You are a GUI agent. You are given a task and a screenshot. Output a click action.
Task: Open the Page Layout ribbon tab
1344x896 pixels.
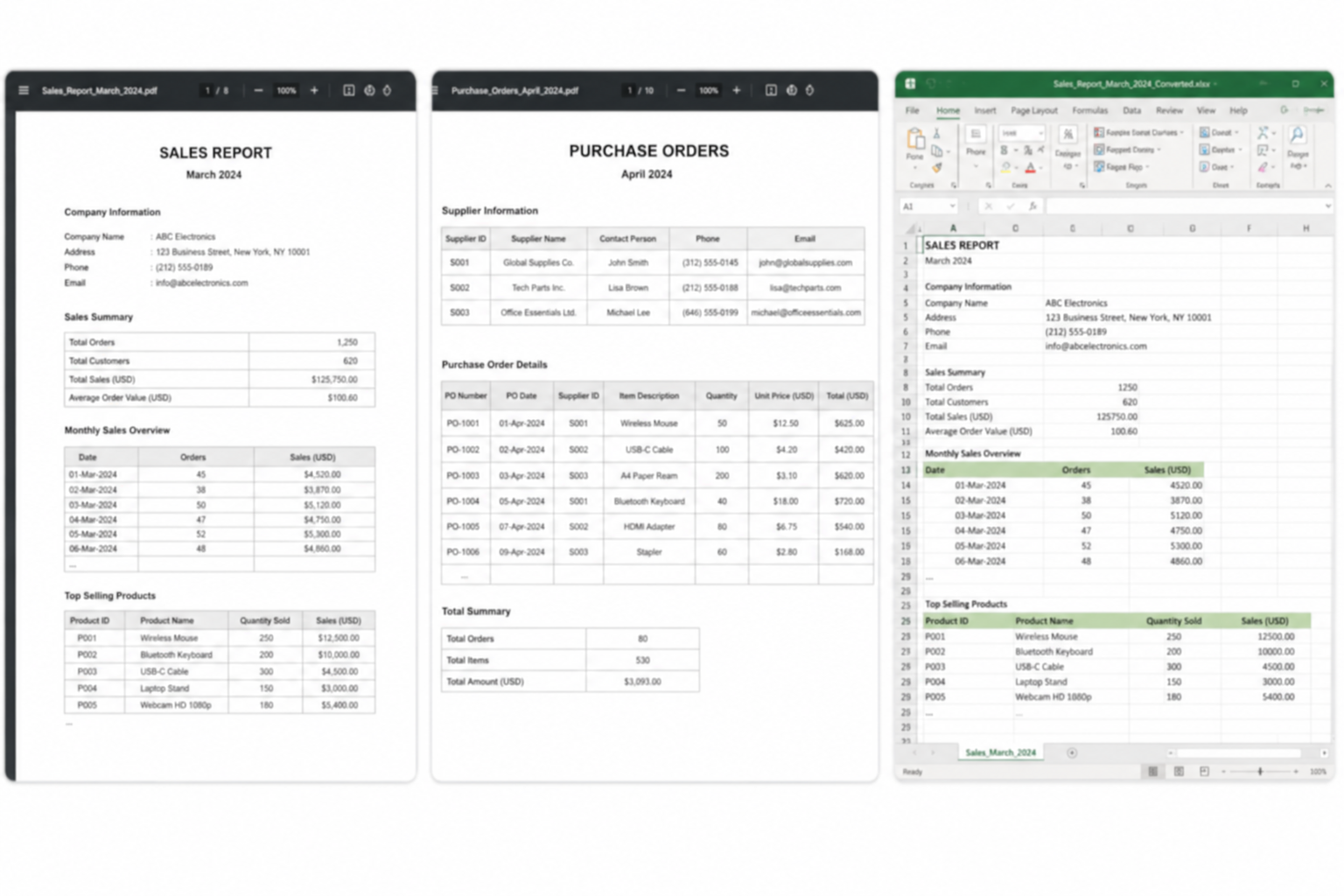(x=1034, y=110)
